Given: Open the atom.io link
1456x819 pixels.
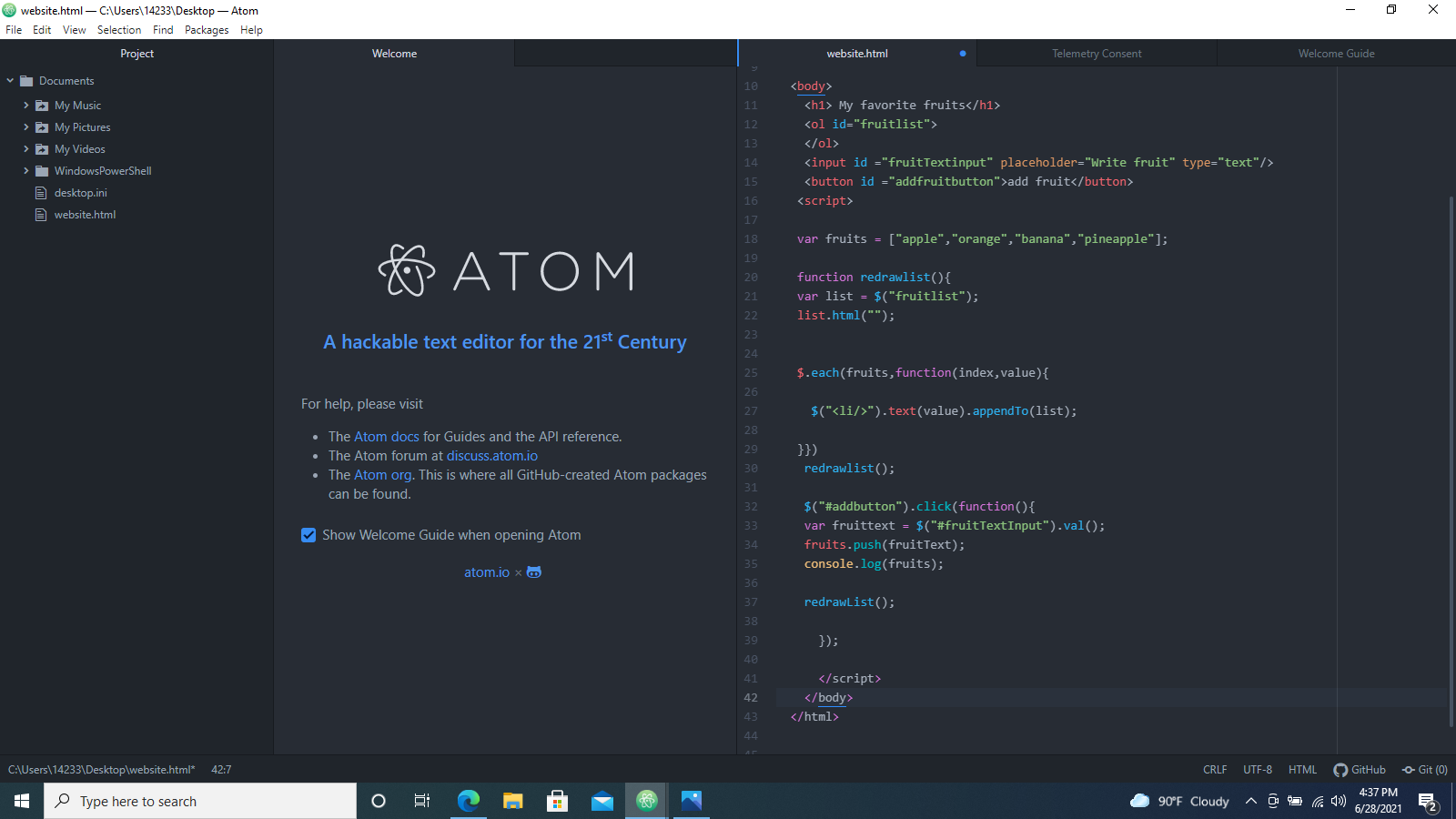Looking at the screenshot, I should point(487,572).
